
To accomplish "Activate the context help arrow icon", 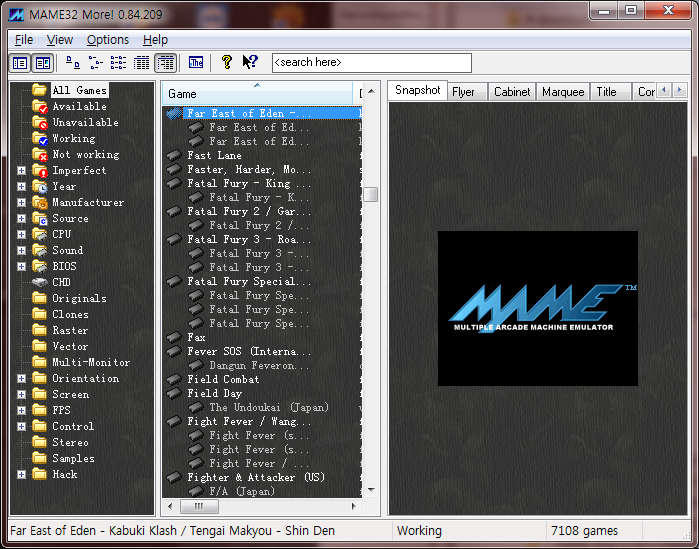I will pos(251,62).
